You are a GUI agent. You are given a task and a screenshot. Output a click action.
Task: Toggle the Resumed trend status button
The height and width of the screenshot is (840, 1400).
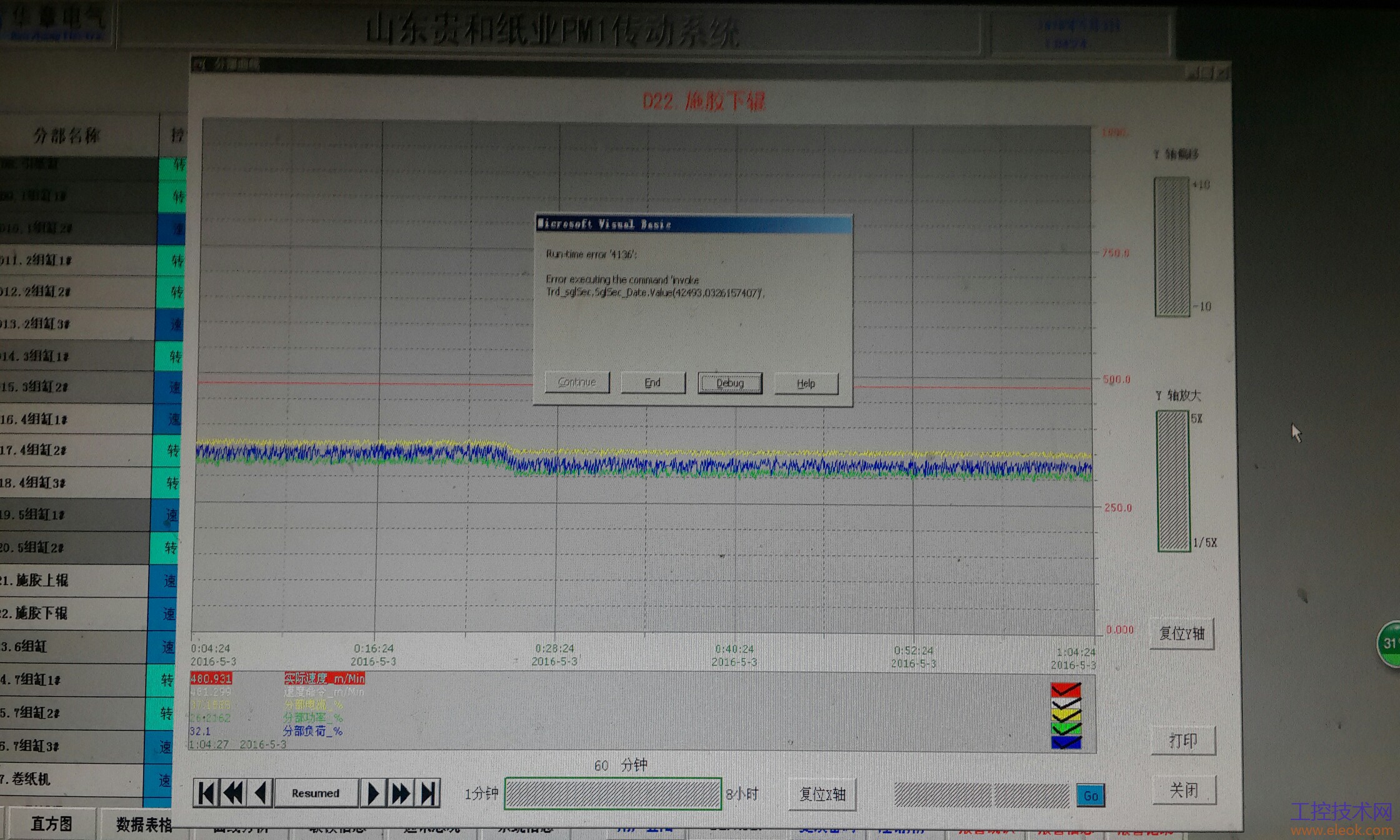click(316, 793)
